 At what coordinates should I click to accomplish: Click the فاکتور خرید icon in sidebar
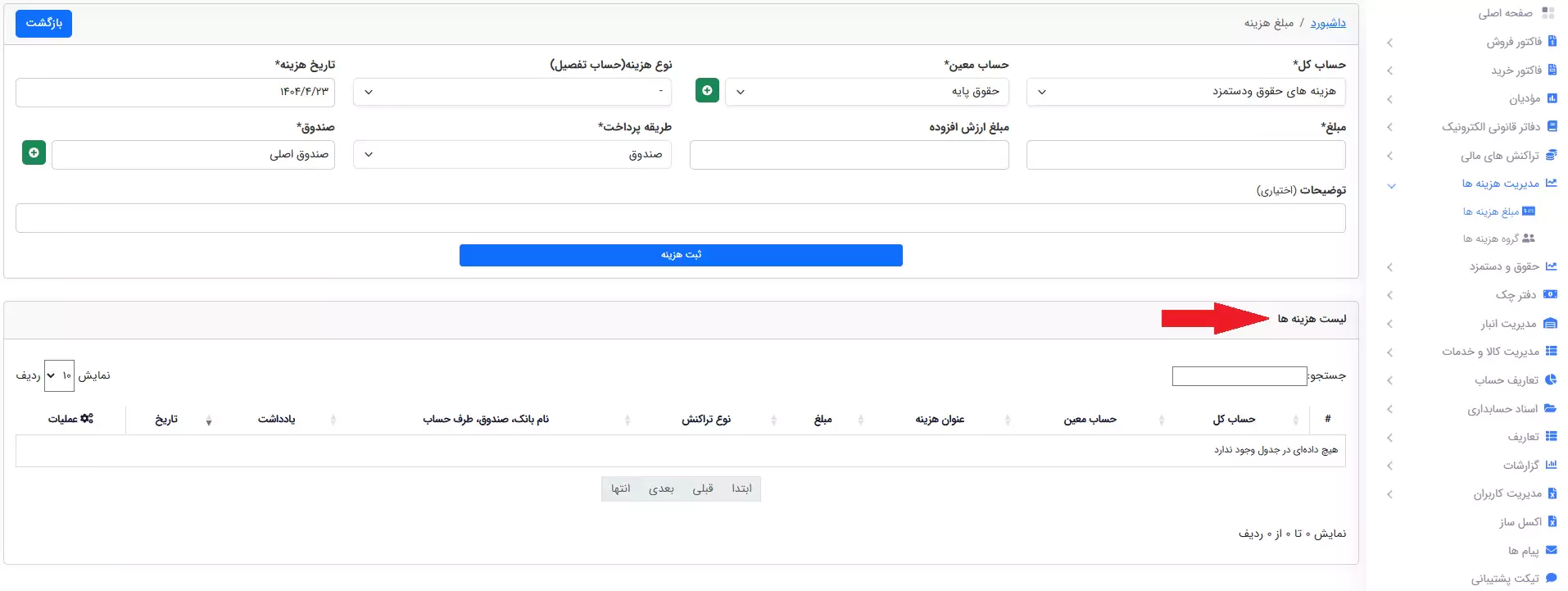(x=1552, y=70)
